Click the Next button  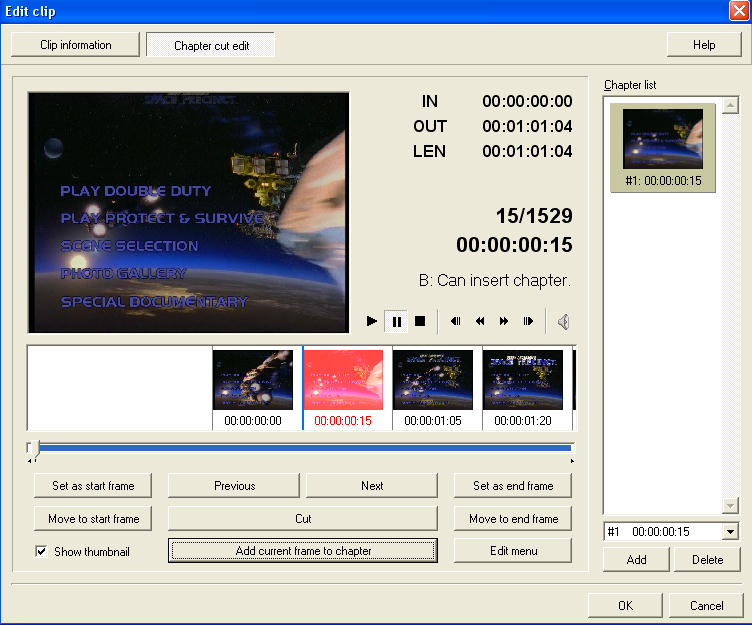[x=372, y=486]
